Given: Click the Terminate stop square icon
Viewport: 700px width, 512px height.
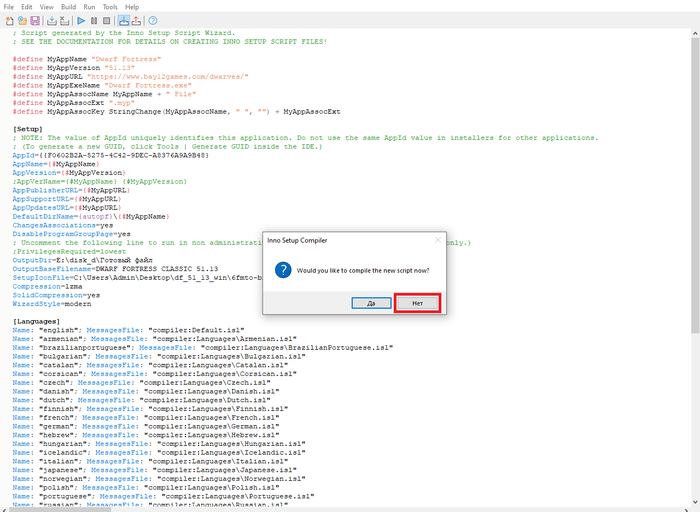Looking at the screenshot, I should point(107,20).
